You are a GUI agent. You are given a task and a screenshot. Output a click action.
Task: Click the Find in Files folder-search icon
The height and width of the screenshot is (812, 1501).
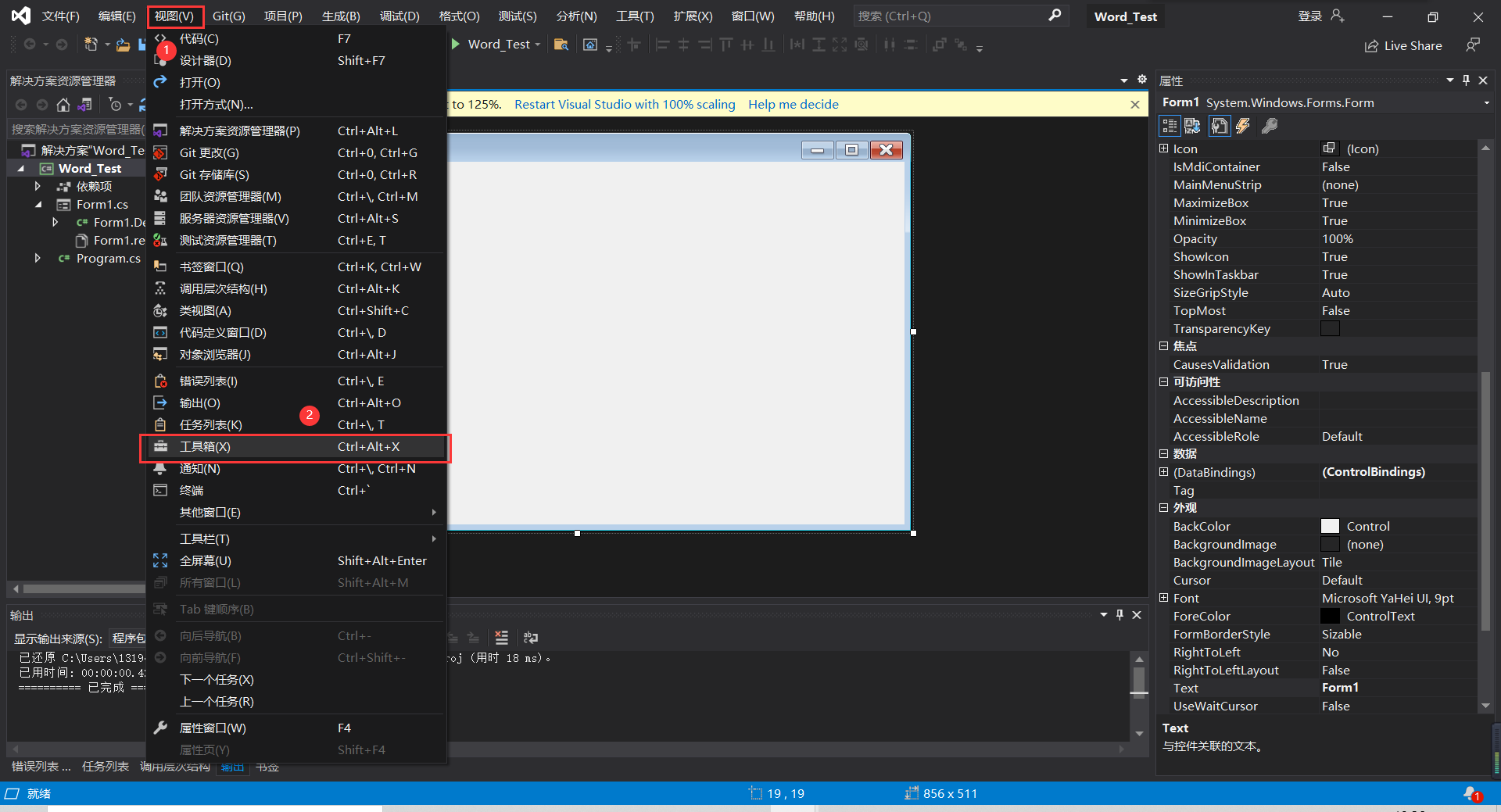[561, 45]
